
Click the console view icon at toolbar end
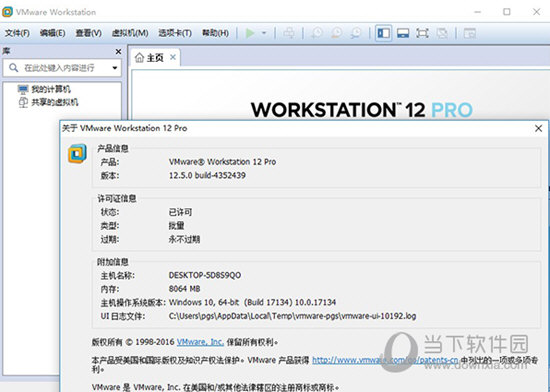coord(470,33)
